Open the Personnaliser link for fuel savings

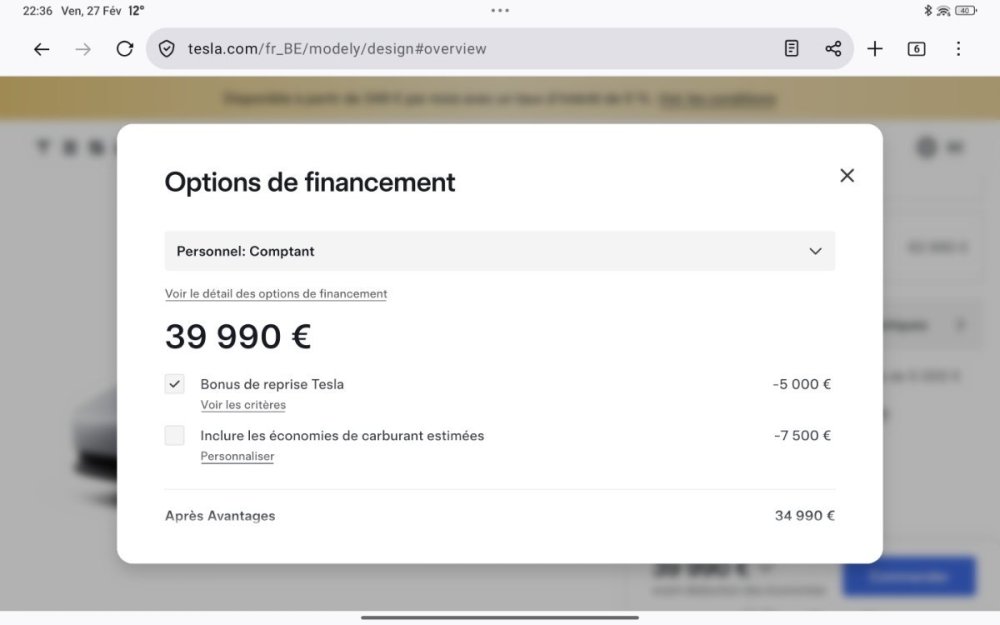(237, 456)
